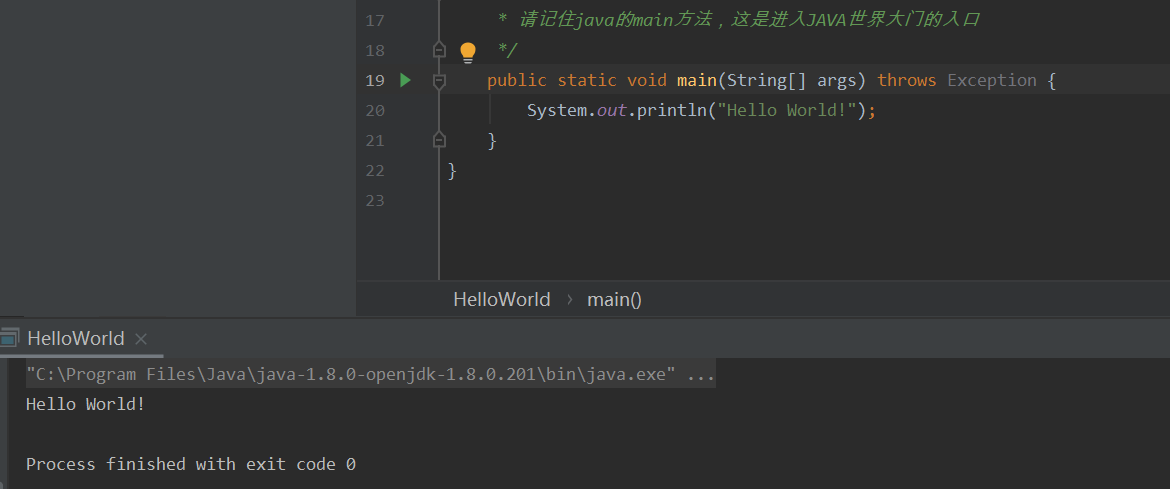Click the Hello World! console output line

click(86, 405)
